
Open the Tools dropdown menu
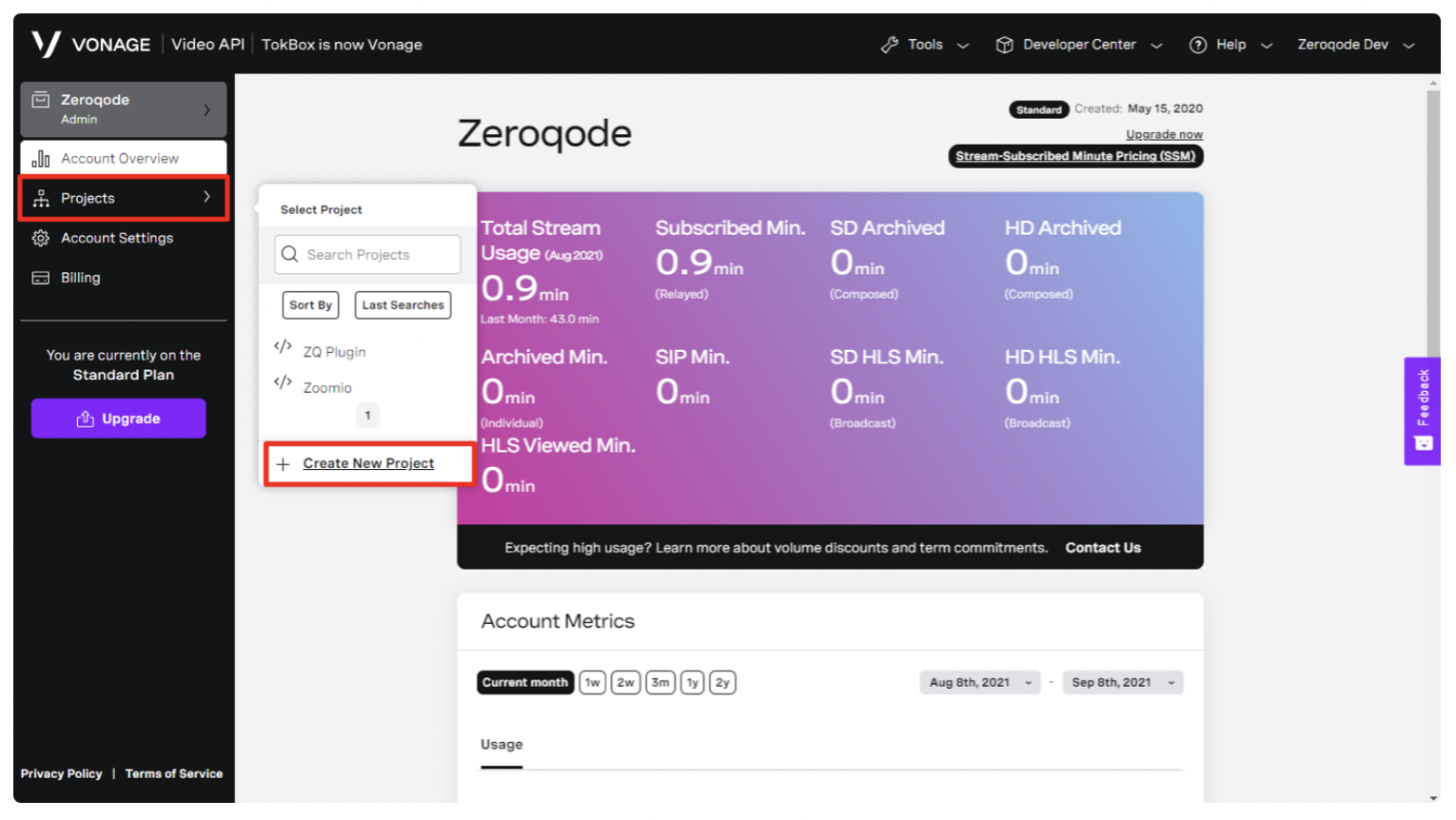click(924, 45)
